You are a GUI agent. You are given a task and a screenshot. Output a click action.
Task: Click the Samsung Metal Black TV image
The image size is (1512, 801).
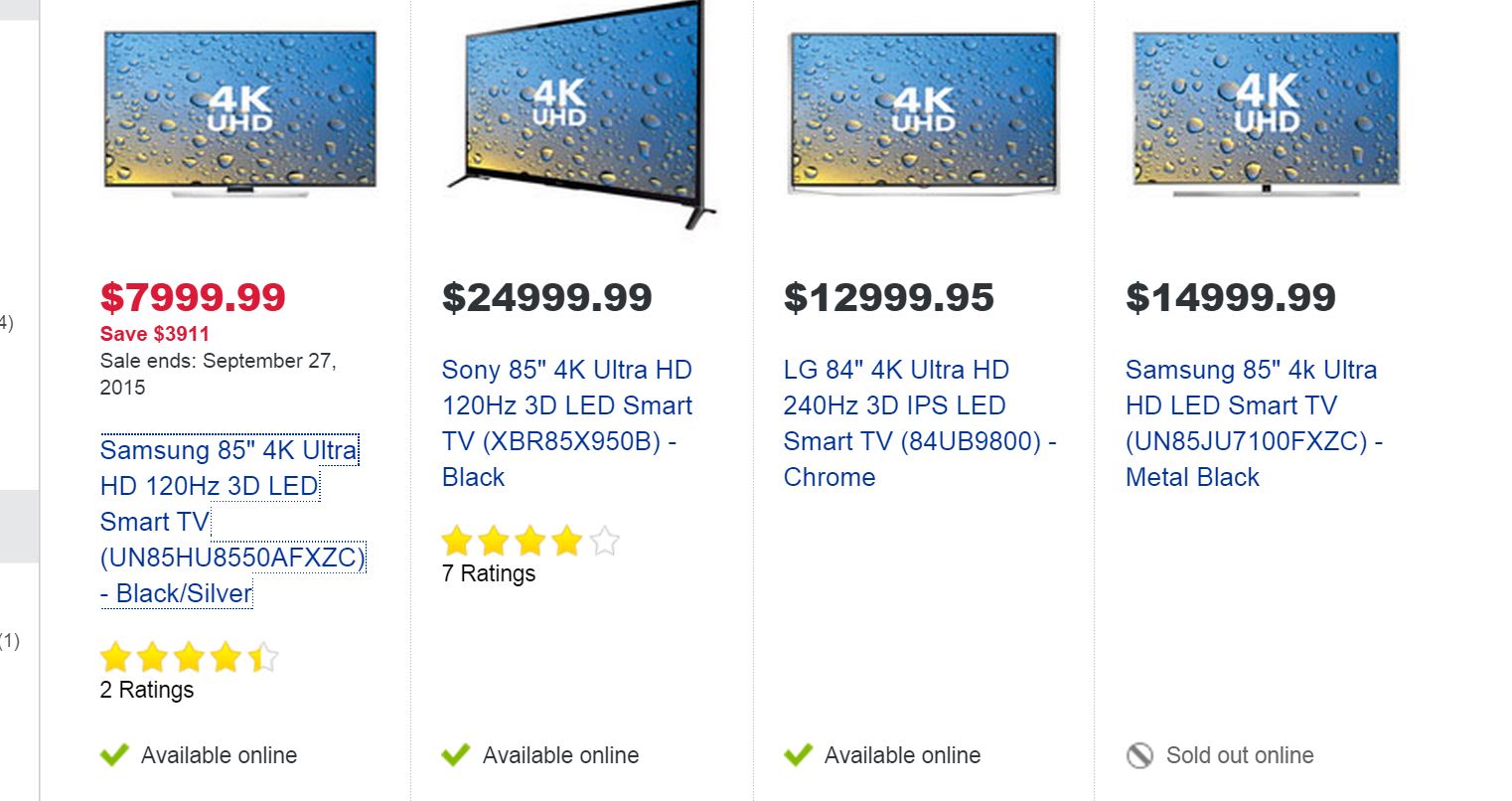(x=1267, y=113)
